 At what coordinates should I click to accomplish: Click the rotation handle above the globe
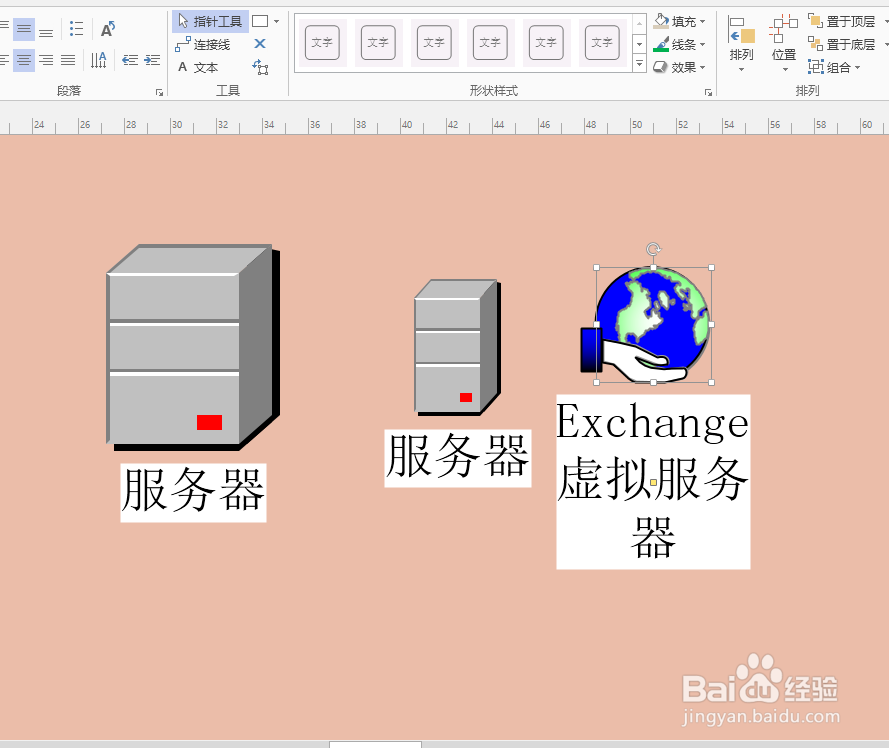pos(653,249)
